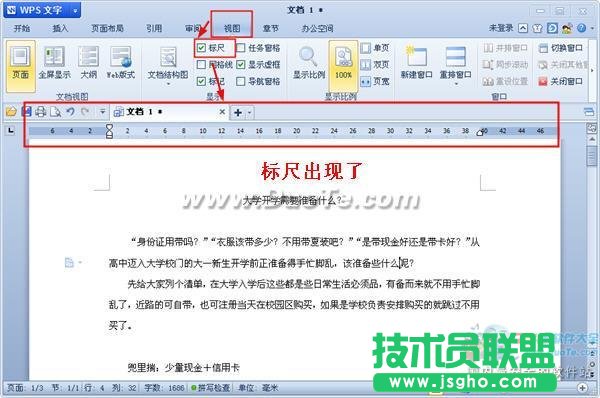The image size is (600, 398).
Task: Open the quick access toolbar customize dropdown
Action: coord(102,112)
